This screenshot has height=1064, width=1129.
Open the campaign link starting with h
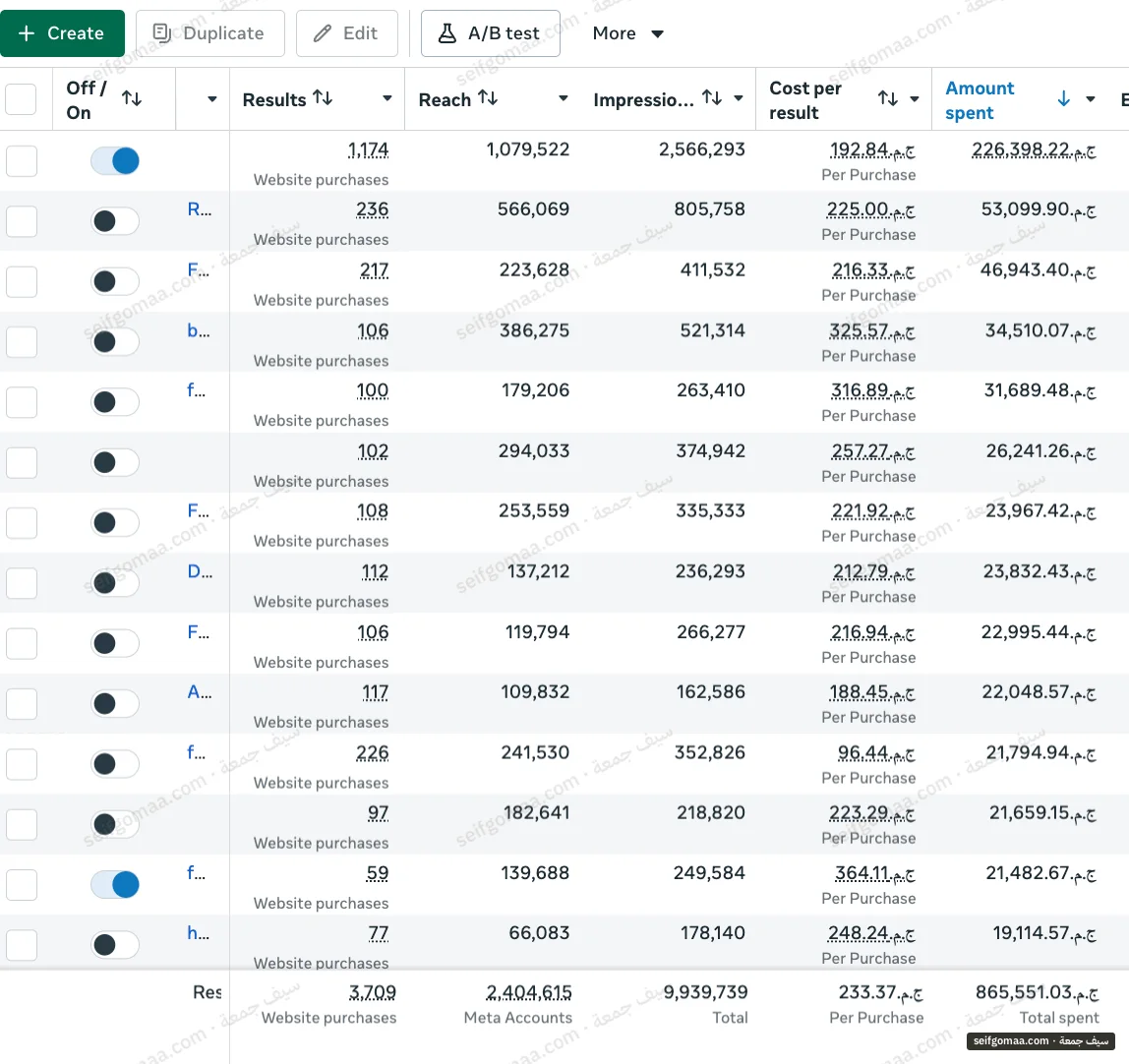[x=198, y=933]
